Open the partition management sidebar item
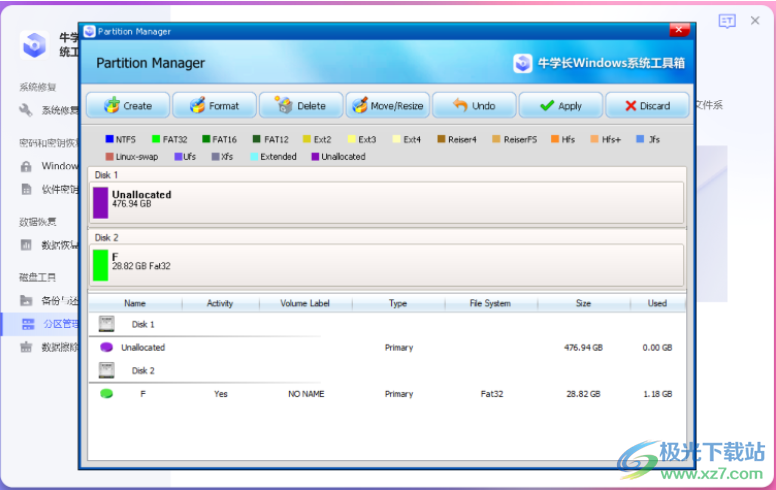Image resolution: width=776 pixels, height=490 pixels. (39, 324)
